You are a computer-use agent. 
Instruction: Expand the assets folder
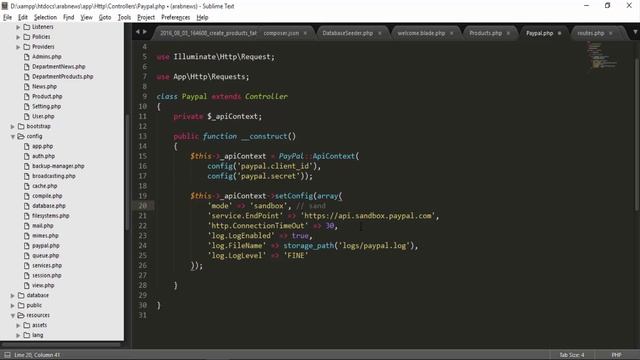(x=18, y=325)
